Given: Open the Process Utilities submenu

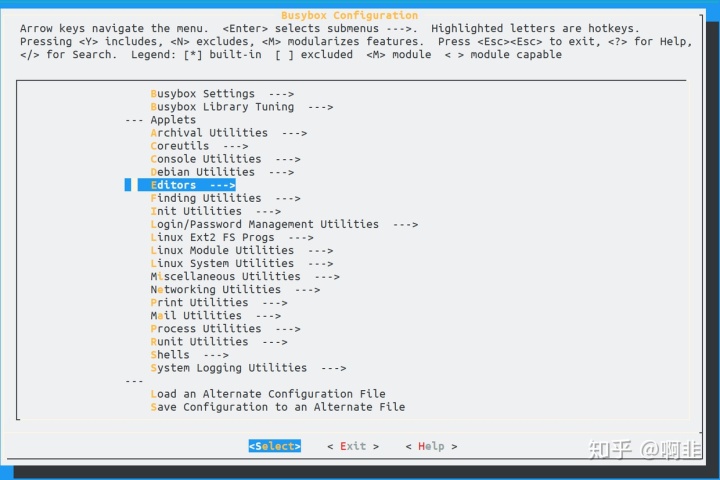Looking at the screenshot, I should pos(225,329).
